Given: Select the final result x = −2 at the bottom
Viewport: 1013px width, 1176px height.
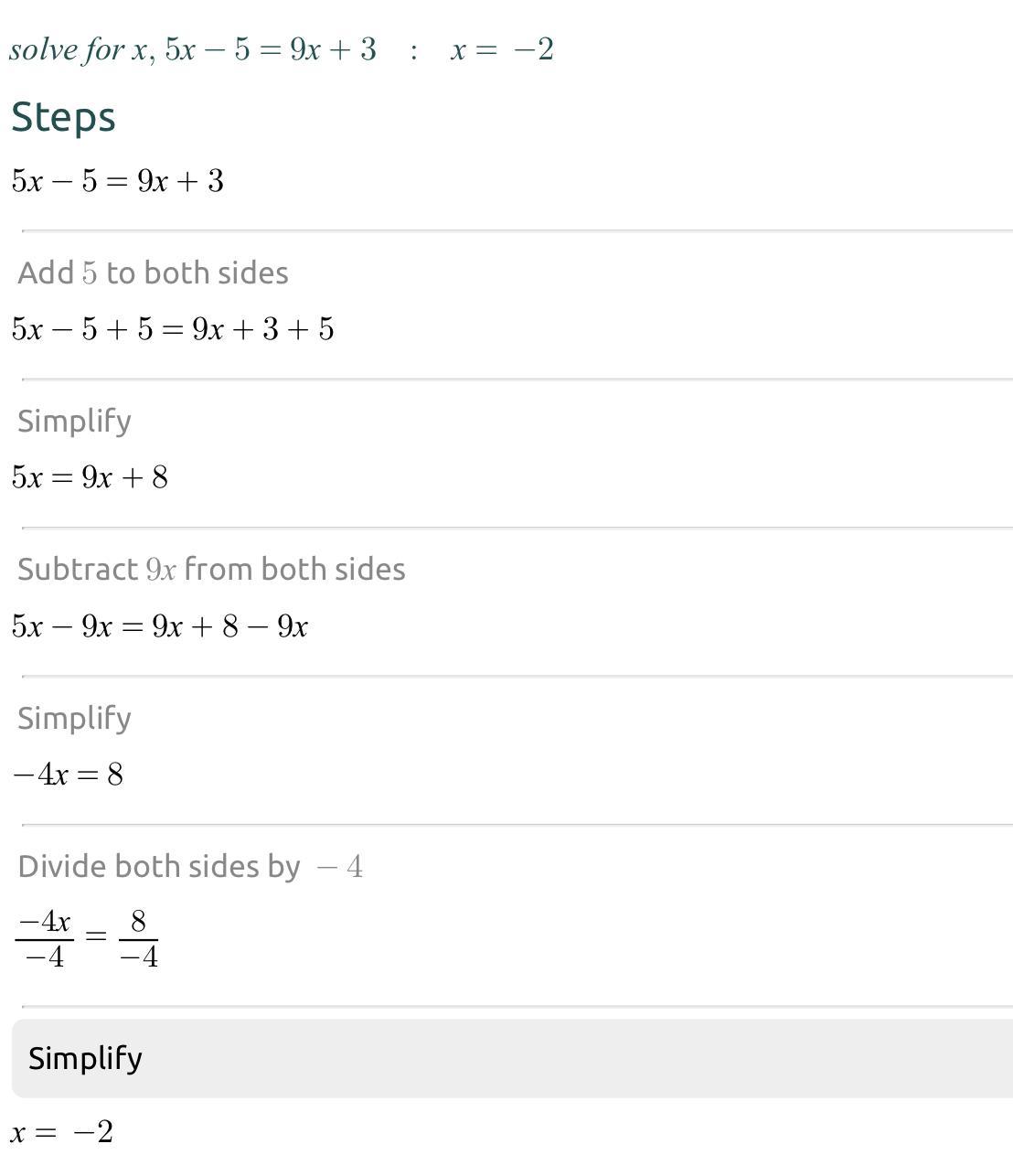Looking at the screenshot, I should pyautogui.click(x=61, y=1132).
